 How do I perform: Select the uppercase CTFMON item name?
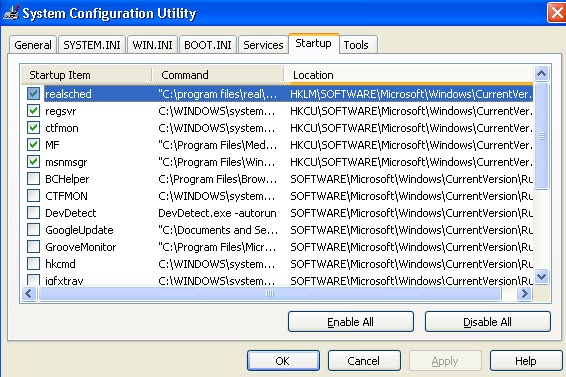click(66, 196)
